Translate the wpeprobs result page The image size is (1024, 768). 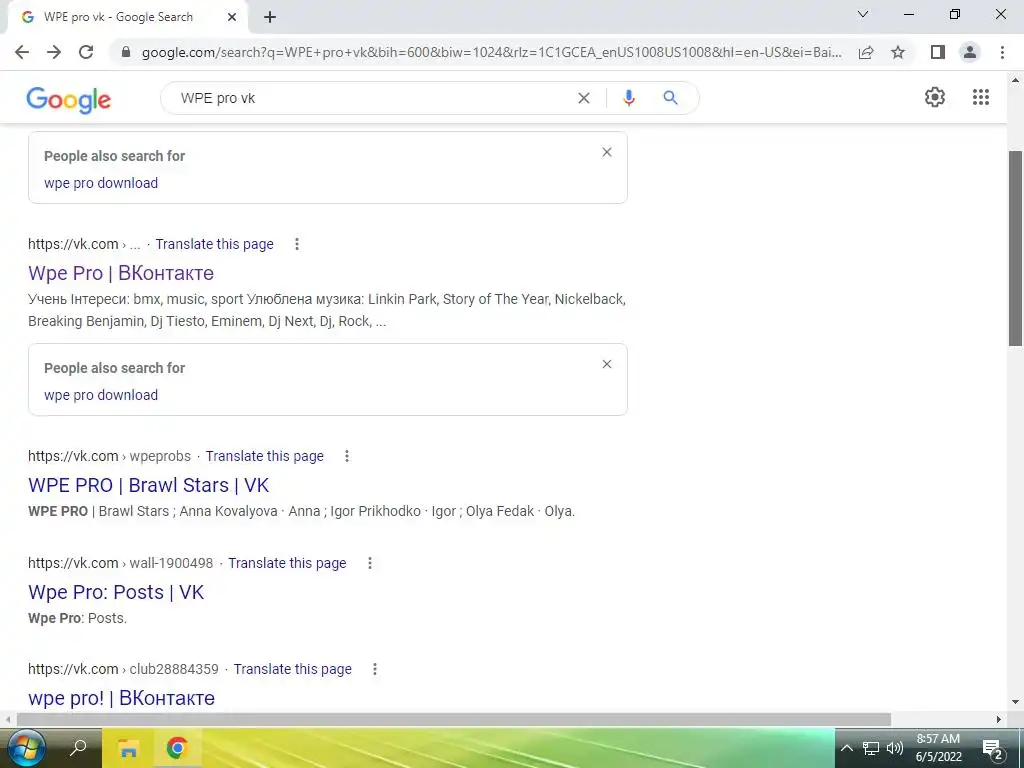(x=264, y=456)
